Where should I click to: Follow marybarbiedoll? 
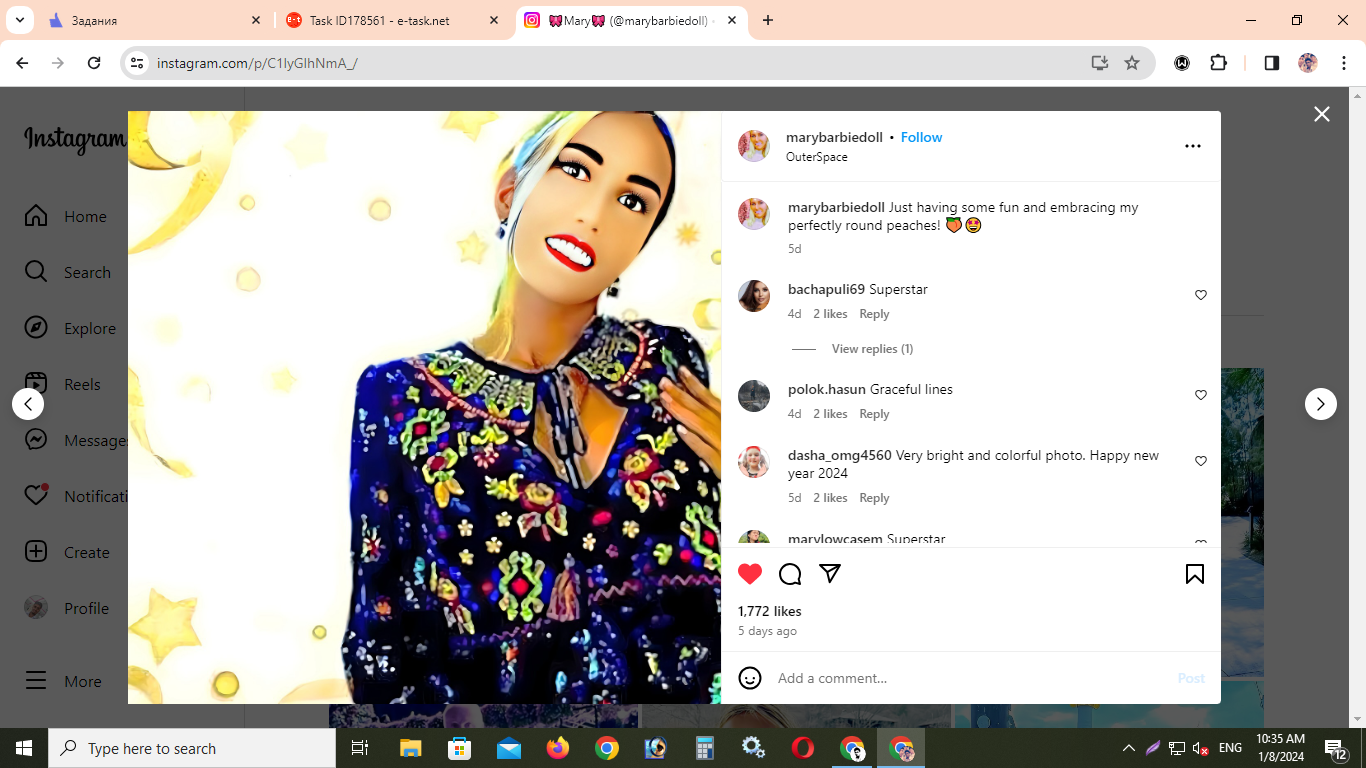pyautogui.click(x=922, y=137)
